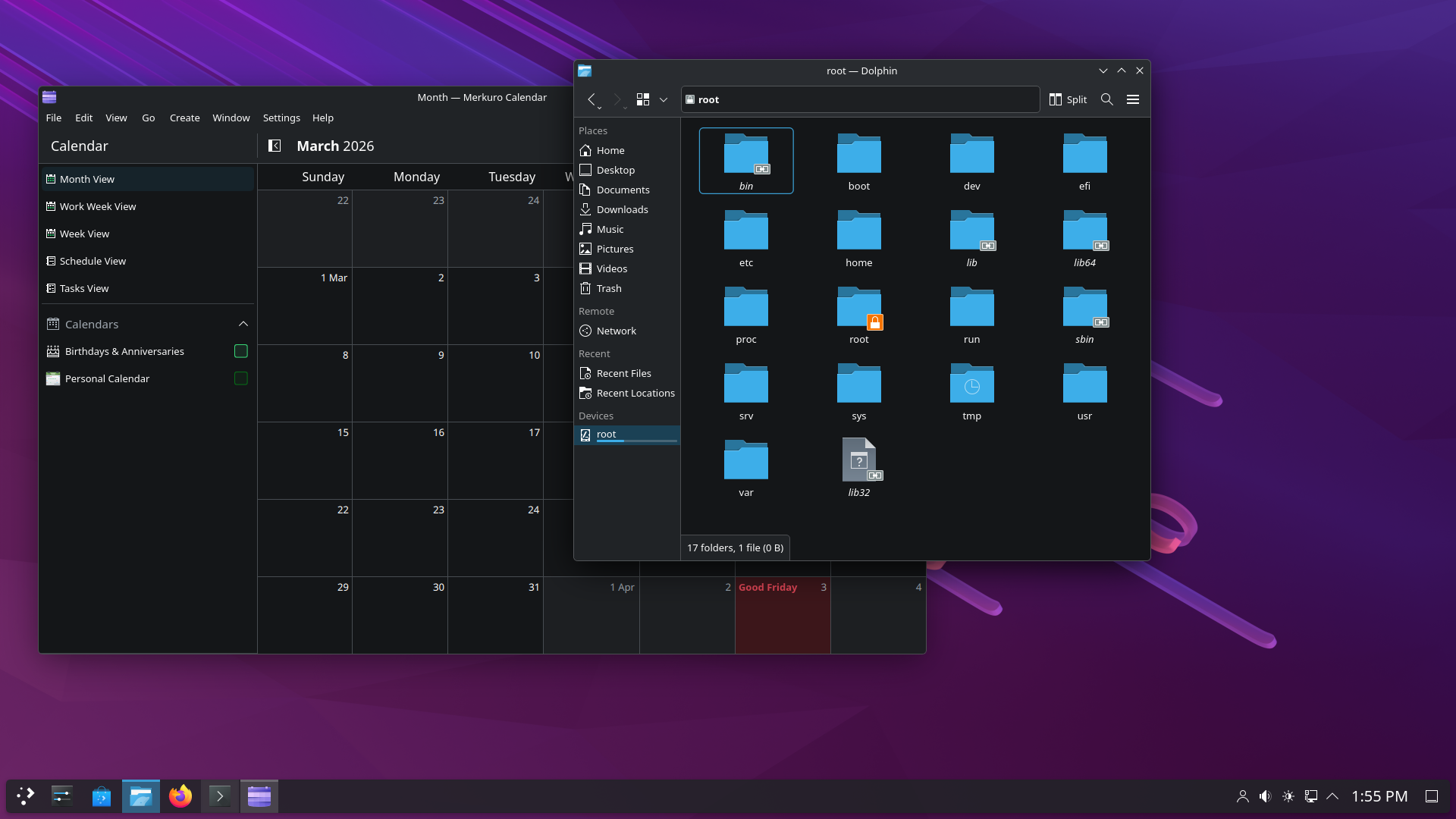Open the lib64 symlink folder
Viewport: 1456px width, 819px height.
pyautogui.click(x=1084, y=237)
